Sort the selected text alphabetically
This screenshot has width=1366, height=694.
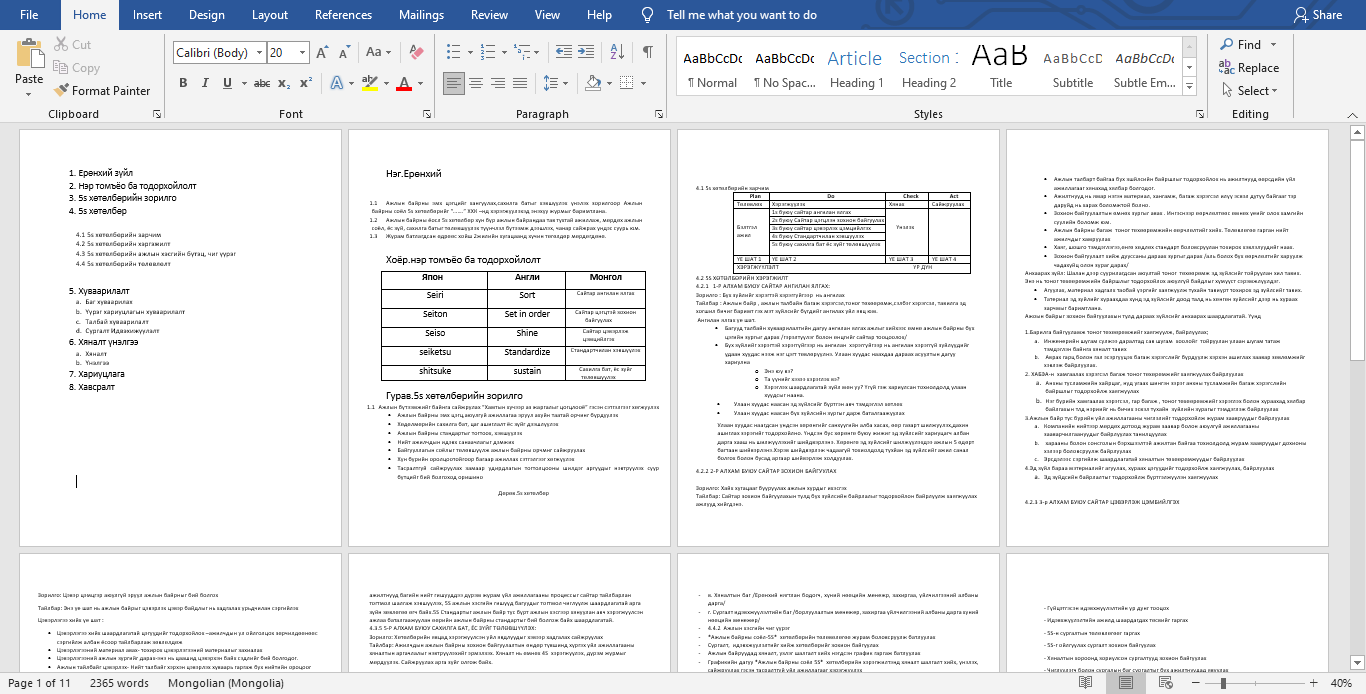coord(617,52)
